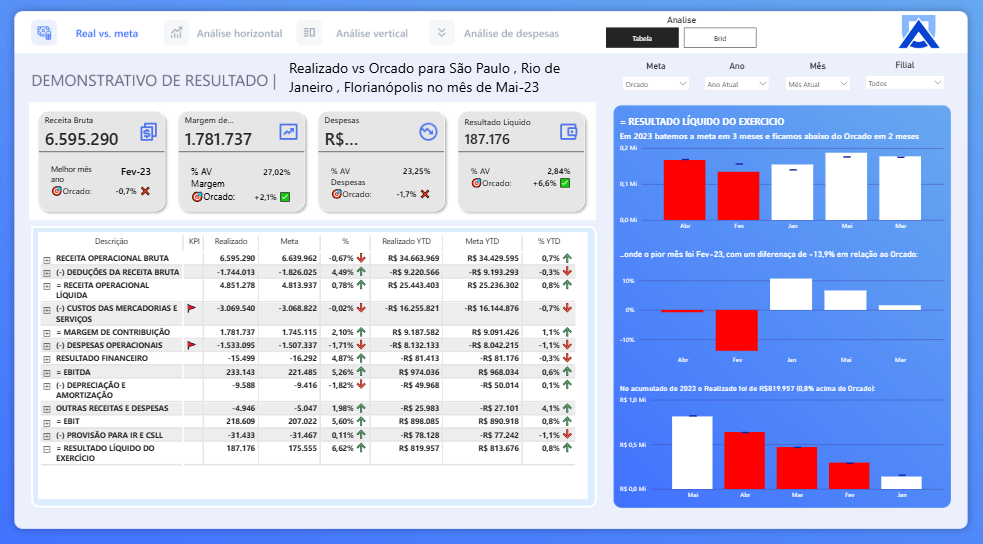Collapse the Resultado Líquido do Exercício row

point(46,449)
